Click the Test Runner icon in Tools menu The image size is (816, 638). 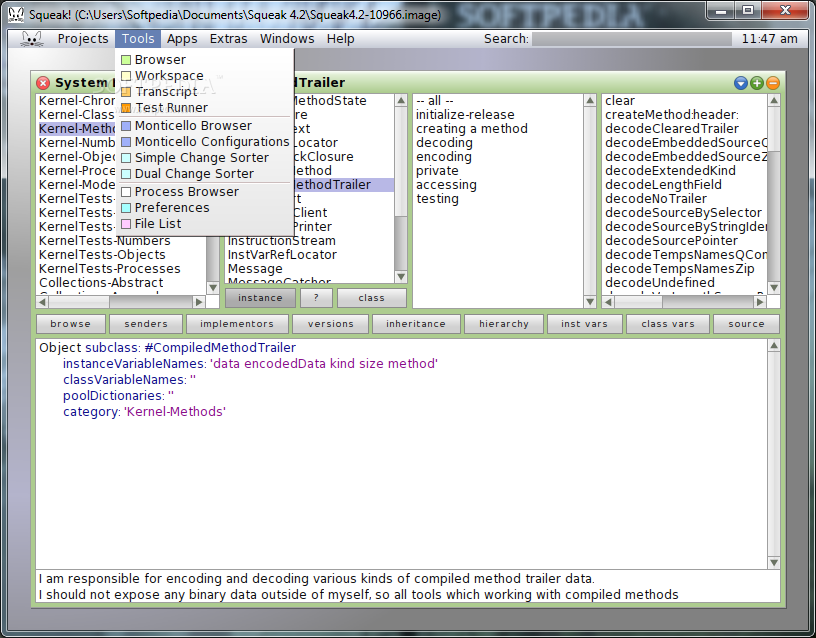[x=126, y=108]
